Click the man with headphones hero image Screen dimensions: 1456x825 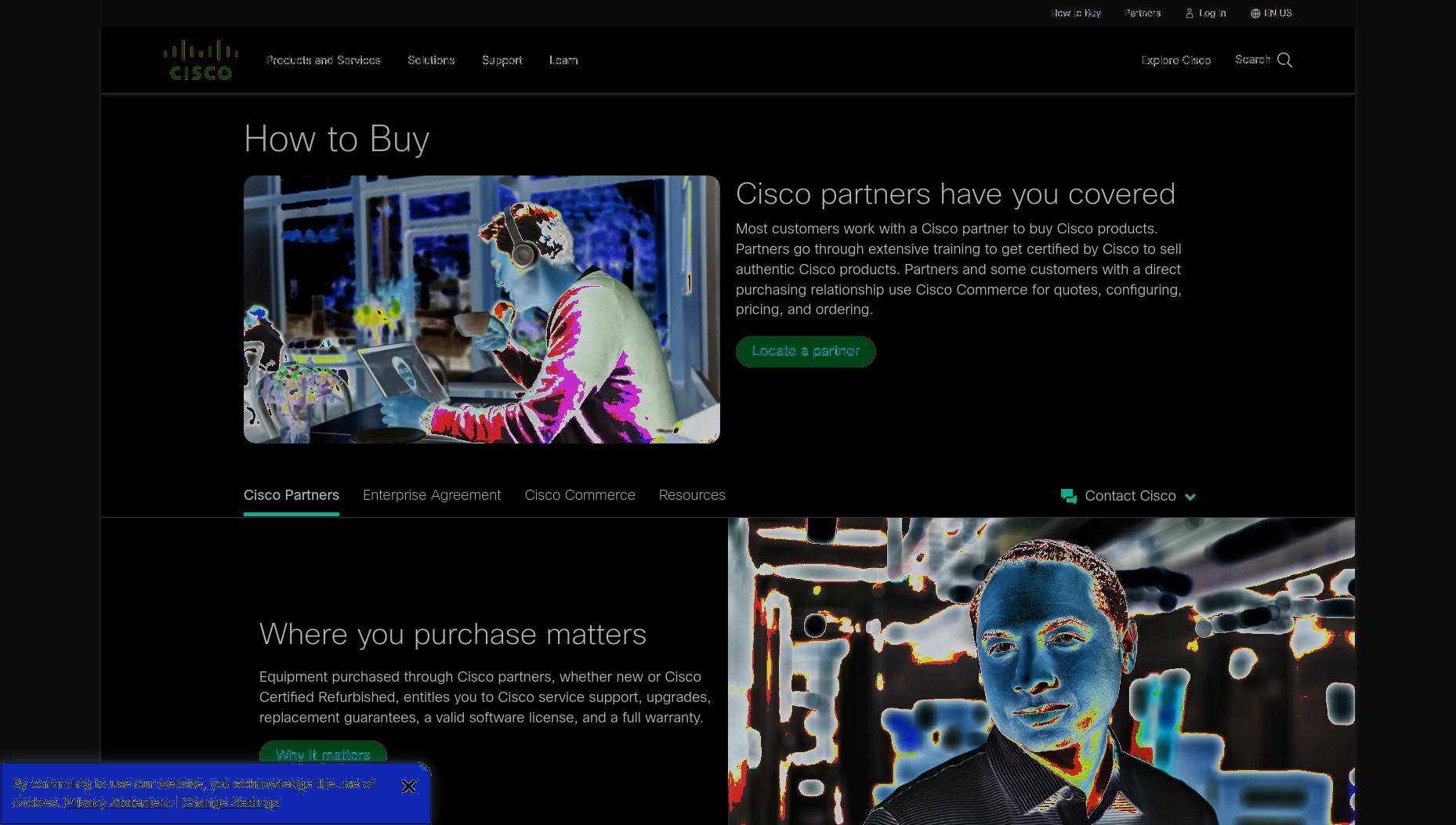(482, 309)
